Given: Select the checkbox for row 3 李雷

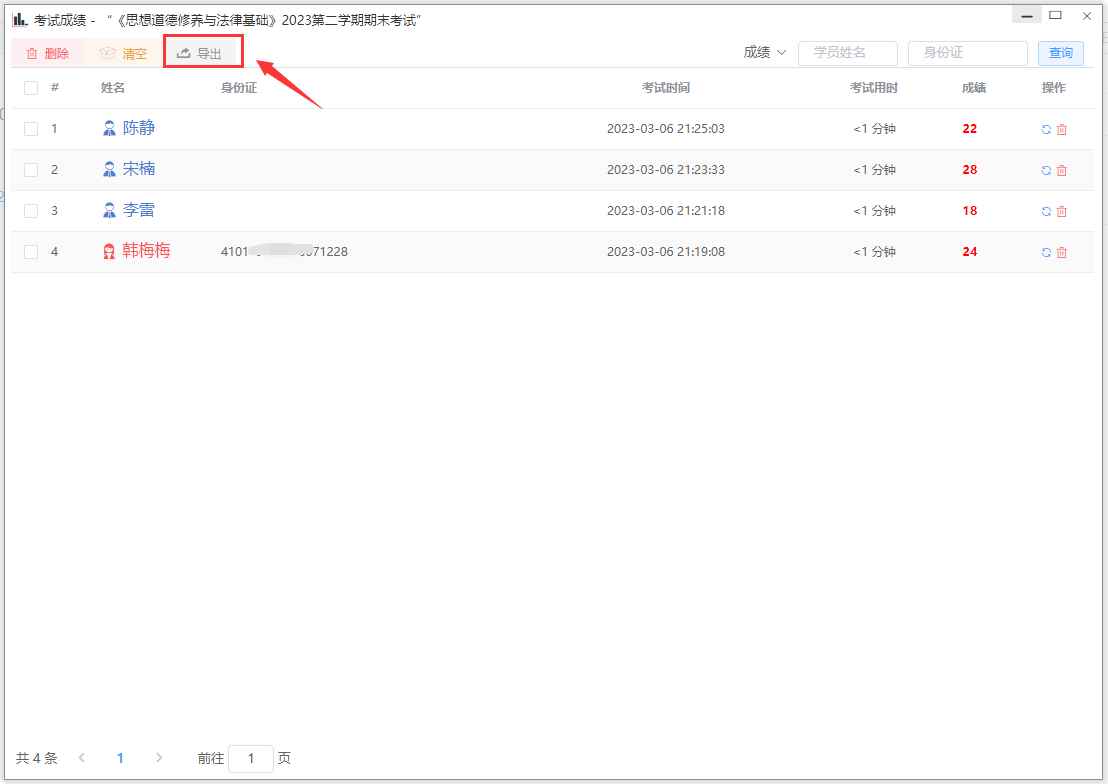Looking at the screenshot, I should coord(31,211).
